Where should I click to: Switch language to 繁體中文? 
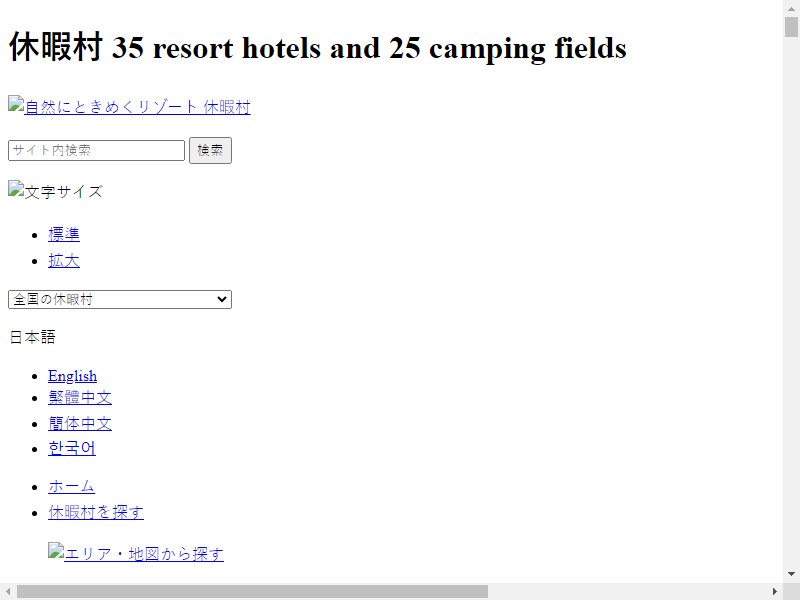tap(80, 397)
